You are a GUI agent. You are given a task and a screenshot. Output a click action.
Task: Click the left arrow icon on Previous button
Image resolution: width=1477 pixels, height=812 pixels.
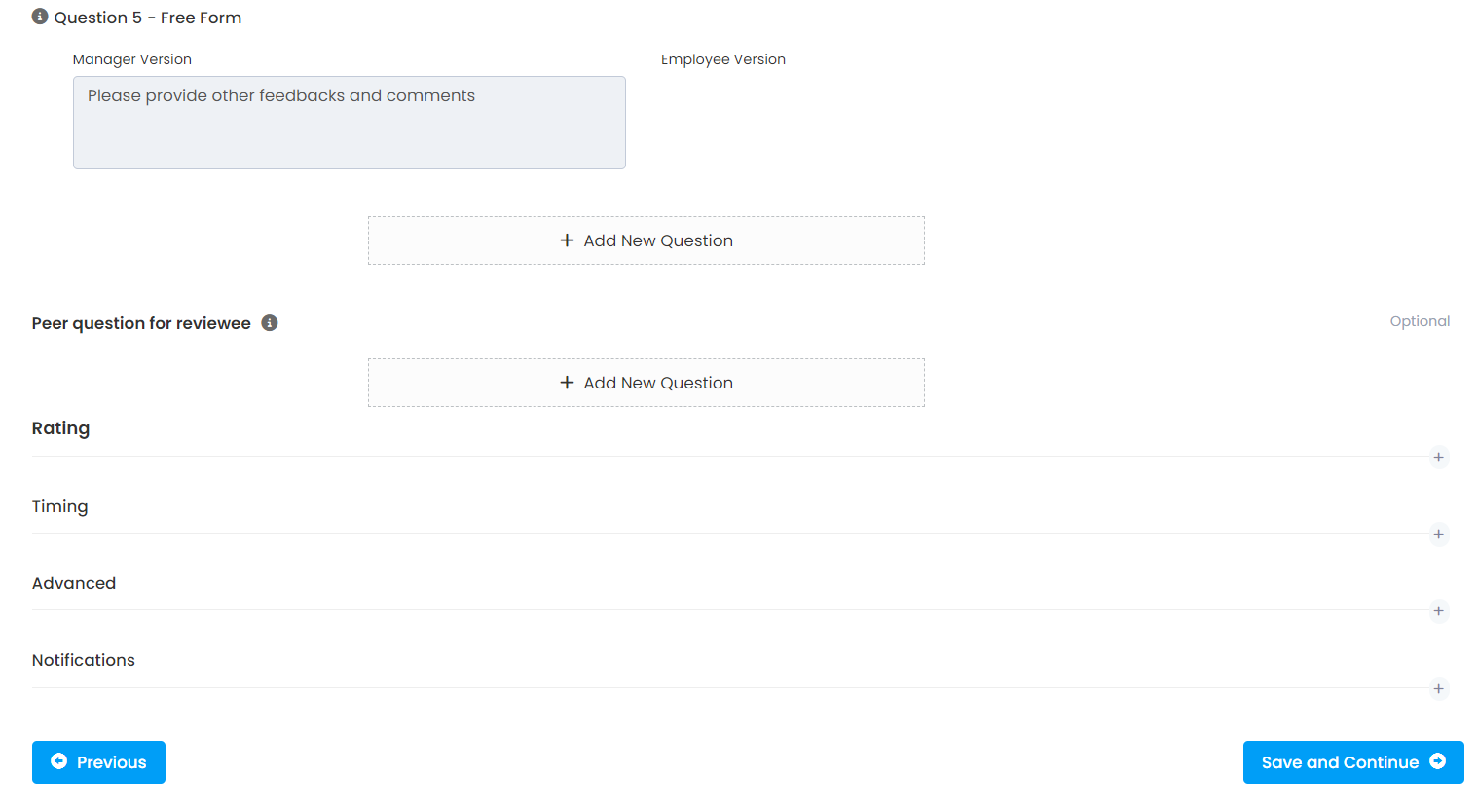click(x=59, y=761)
